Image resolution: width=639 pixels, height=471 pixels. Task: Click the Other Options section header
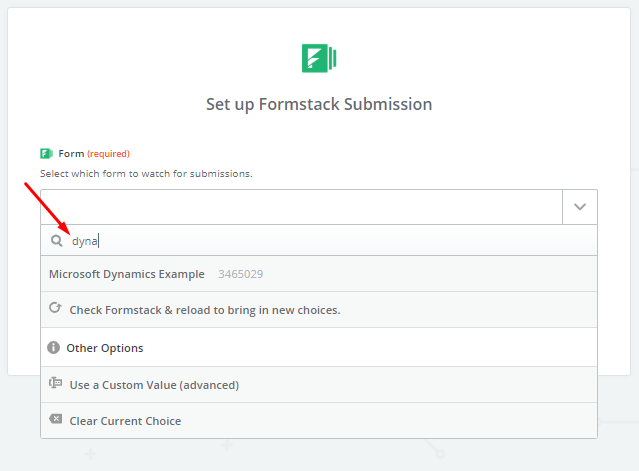[x=105, y=348]
